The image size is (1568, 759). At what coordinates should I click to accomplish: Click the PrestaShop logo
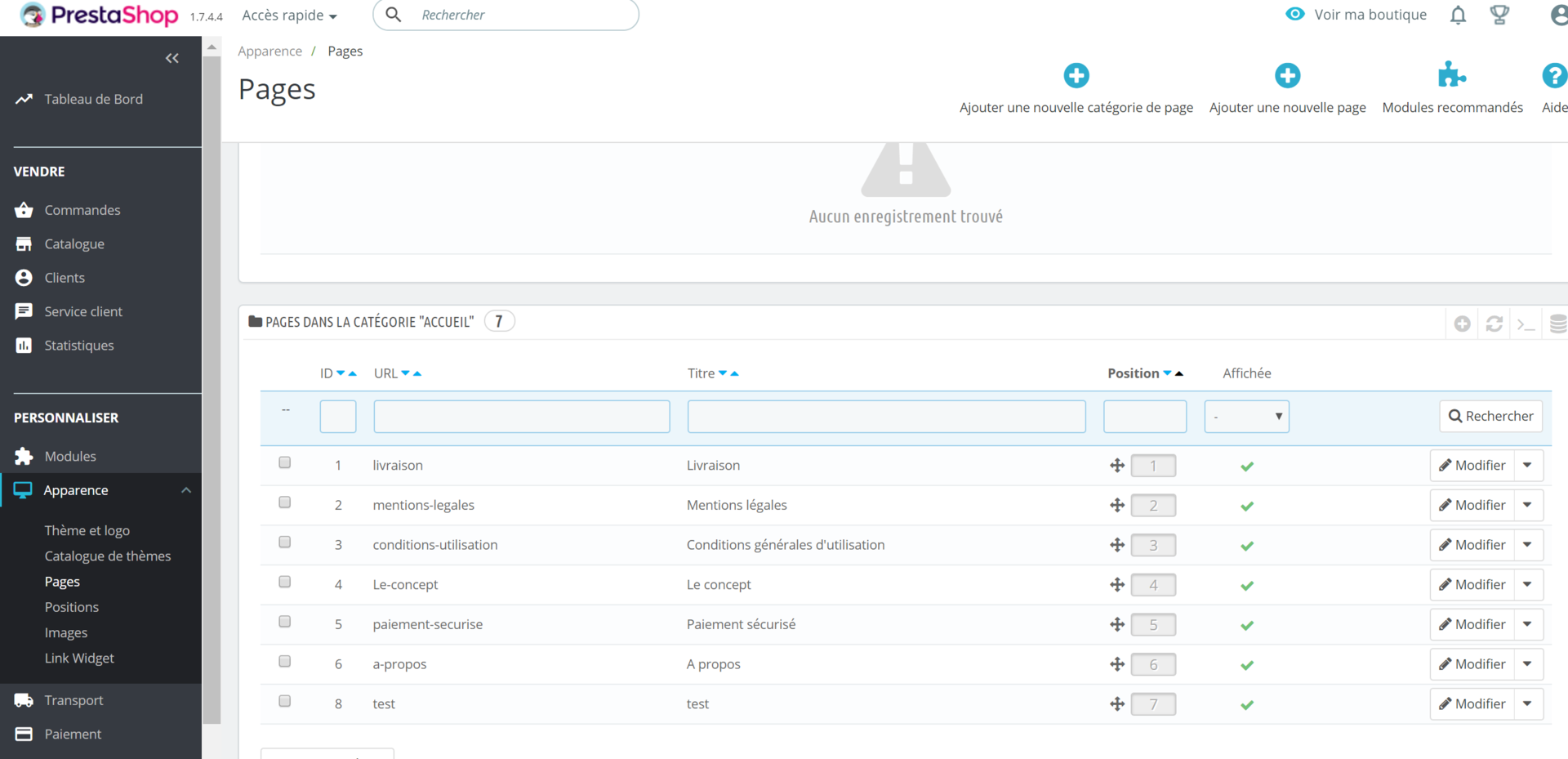(99, 15)
